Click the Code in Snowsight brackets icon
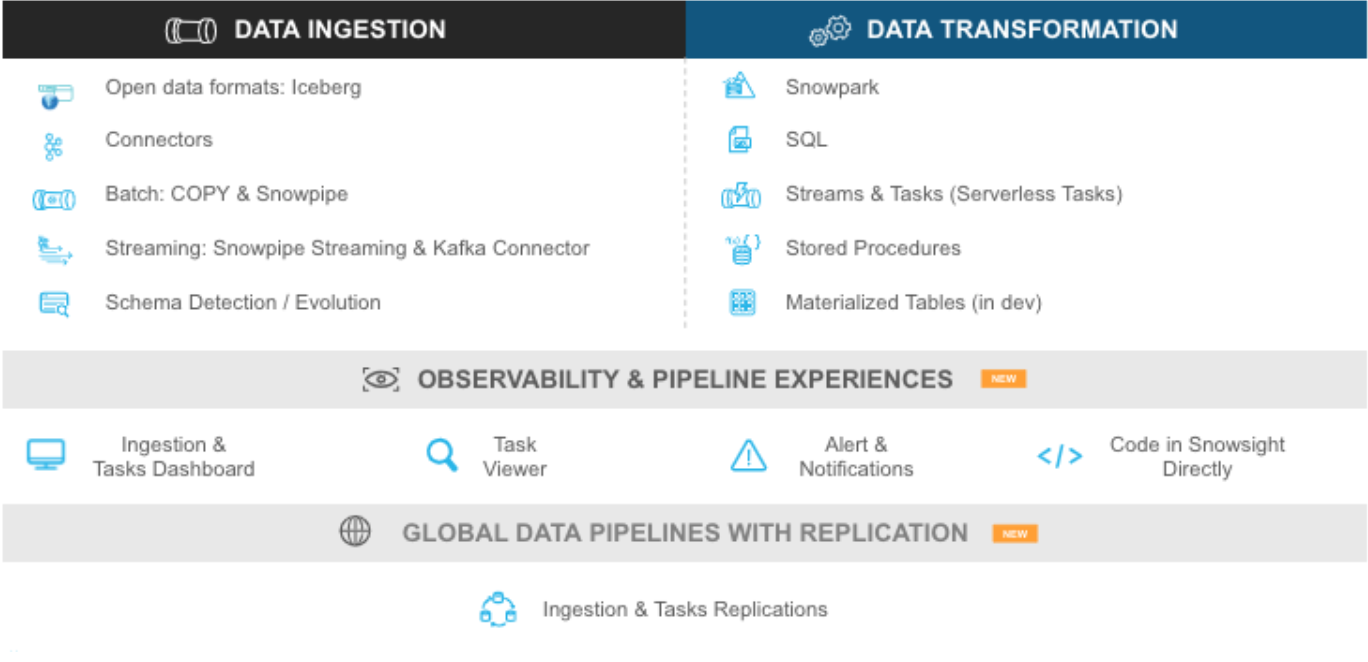The width and height of the screenshot is (1368, 662). pyautogui.click(x=1059, y=457)
